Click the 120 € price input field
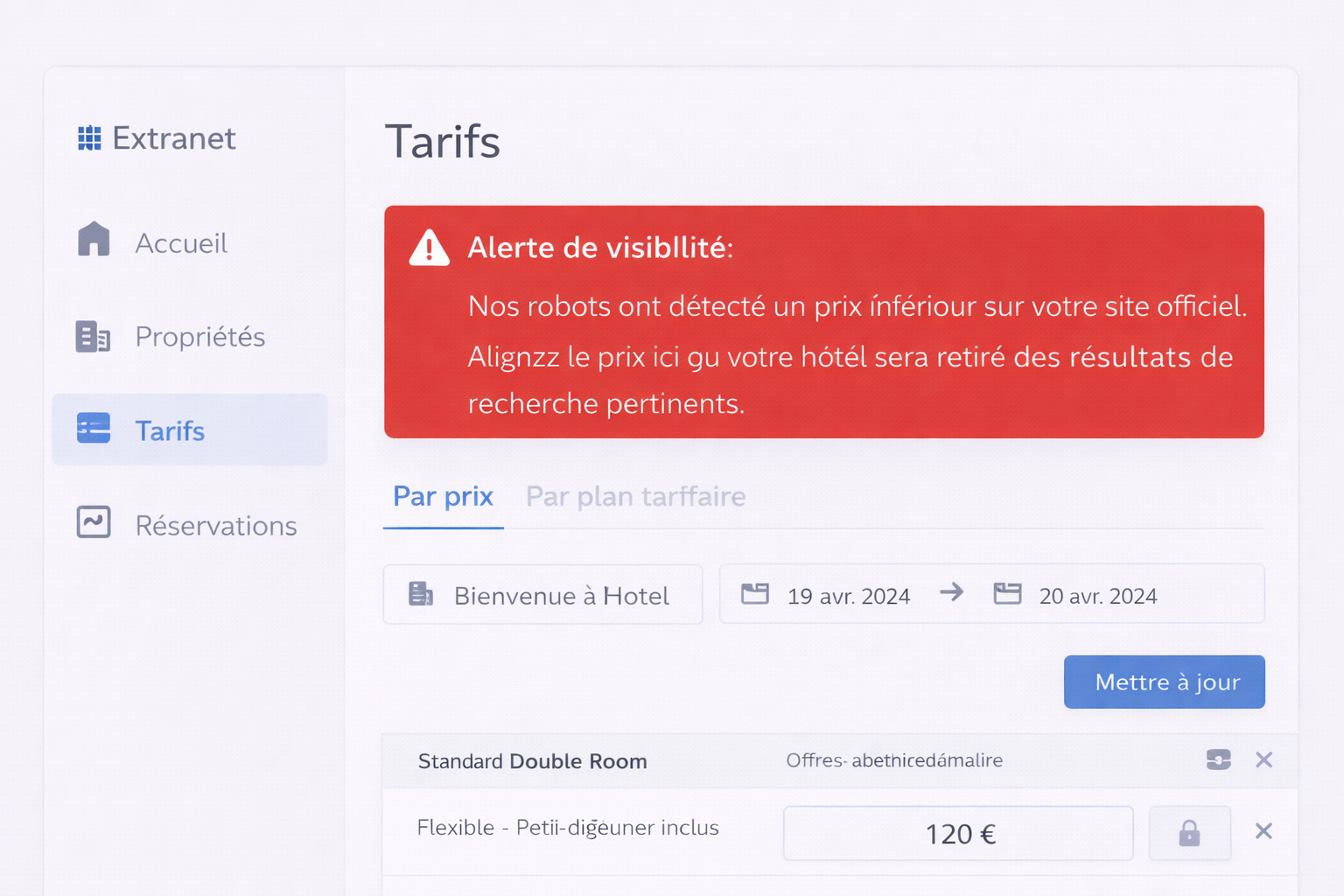Image resolution: width=1344 pixels, height=896 pixels. pyautogui.click(x=958, y=833)
